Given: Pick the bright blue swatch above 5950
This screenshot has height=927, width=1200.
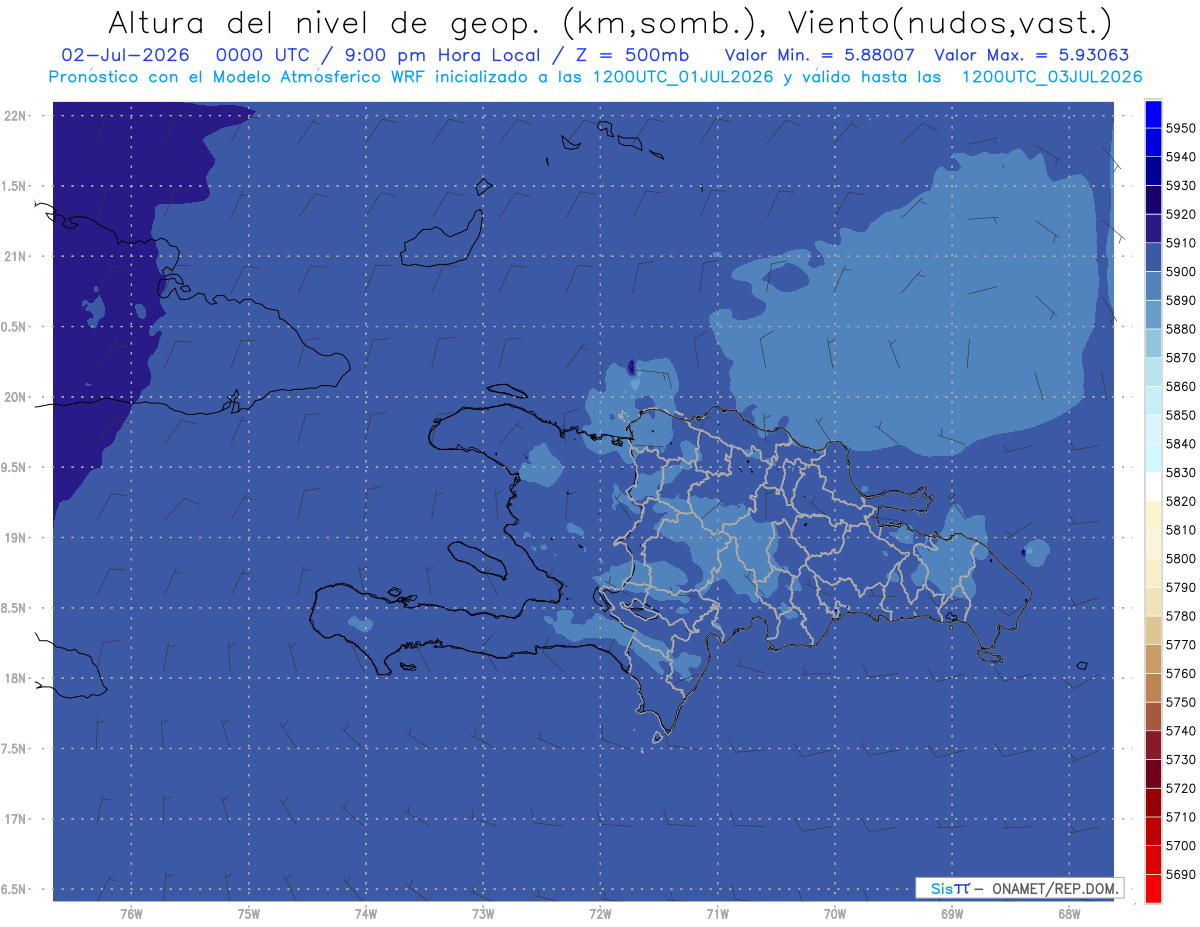Looking at the screenshot, I should (1153, 114).
